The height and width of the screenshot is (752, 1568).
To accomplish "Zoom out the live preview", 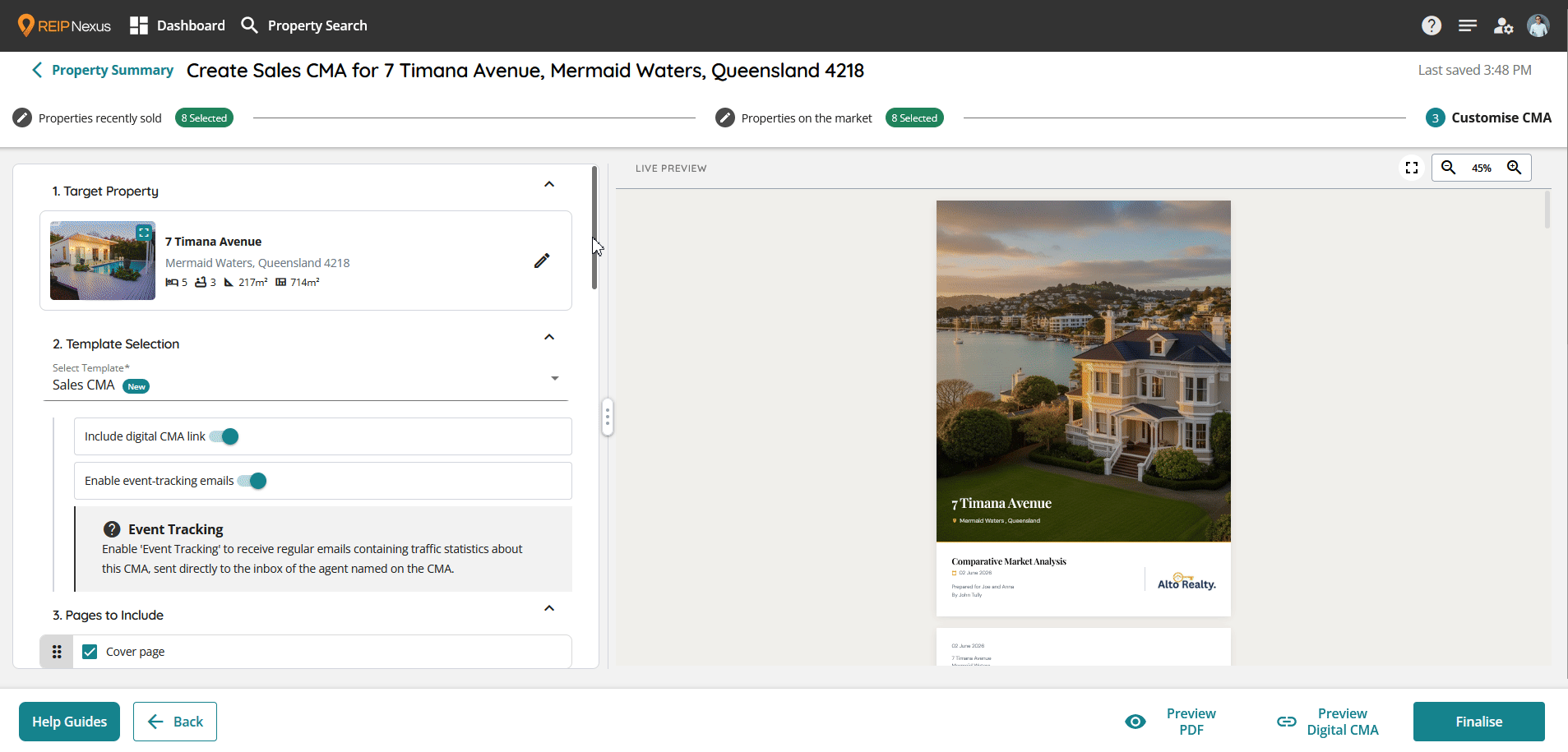I will (1449, 168).
